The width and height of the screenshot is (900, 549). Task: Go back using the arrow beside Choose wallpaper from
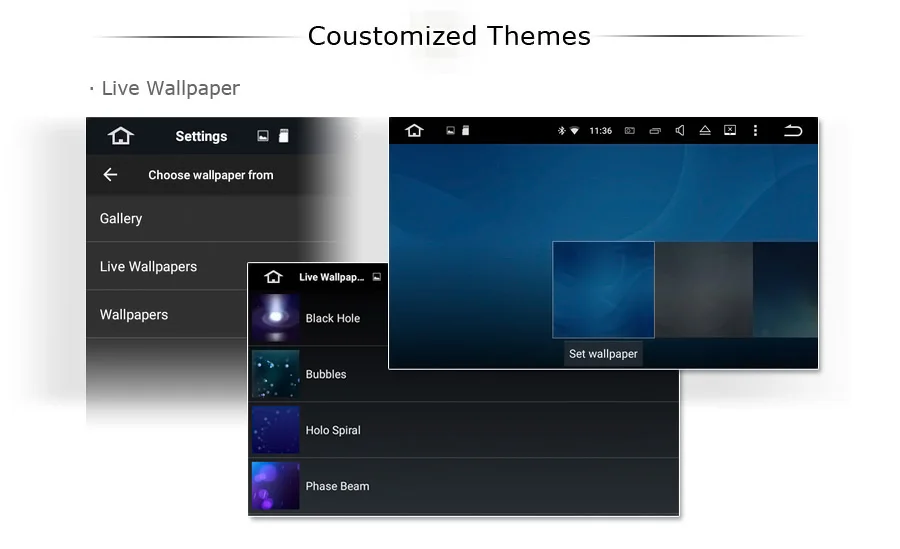(110, 175)
